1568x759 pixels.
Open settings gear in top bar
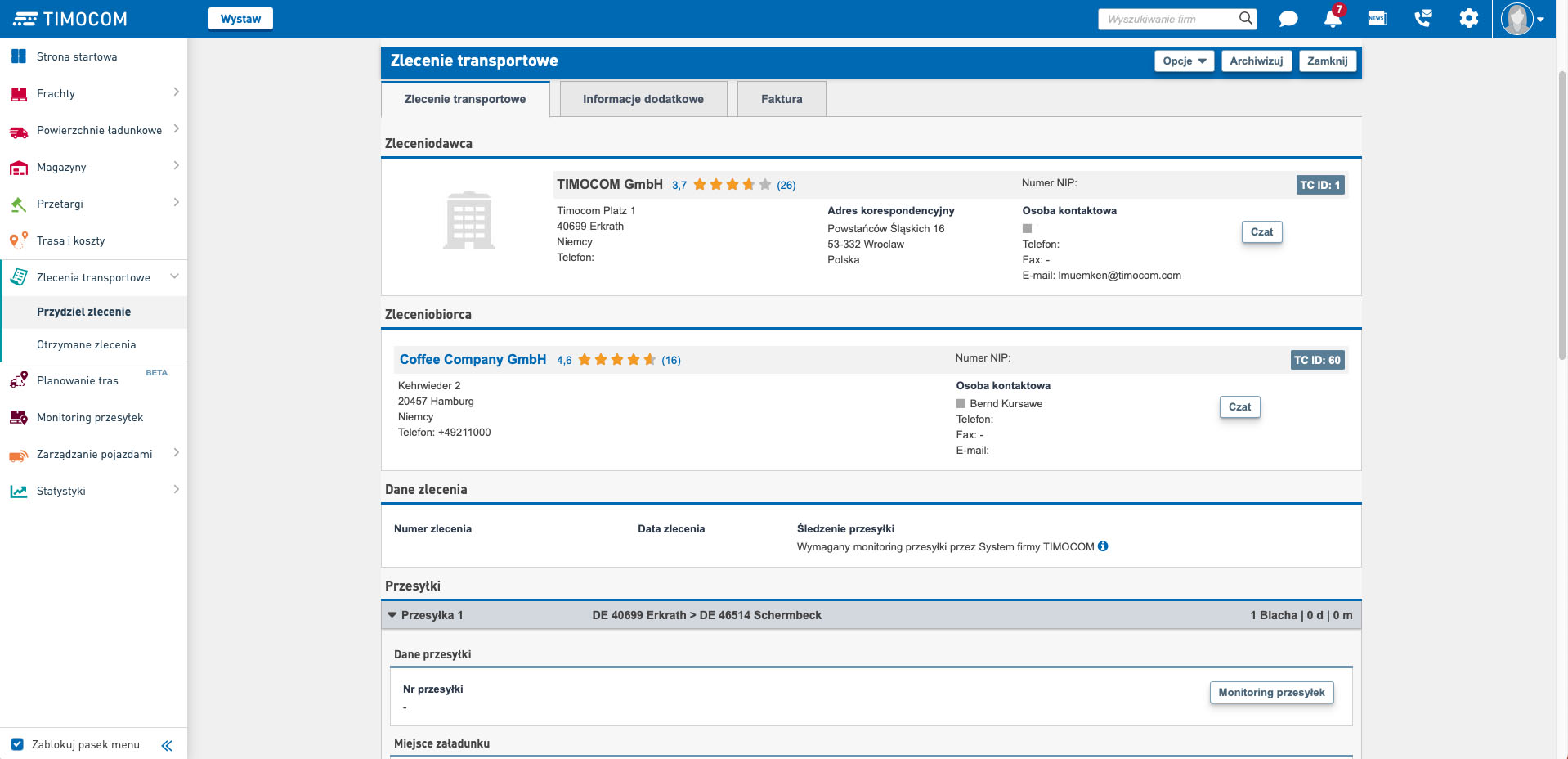1468,19
